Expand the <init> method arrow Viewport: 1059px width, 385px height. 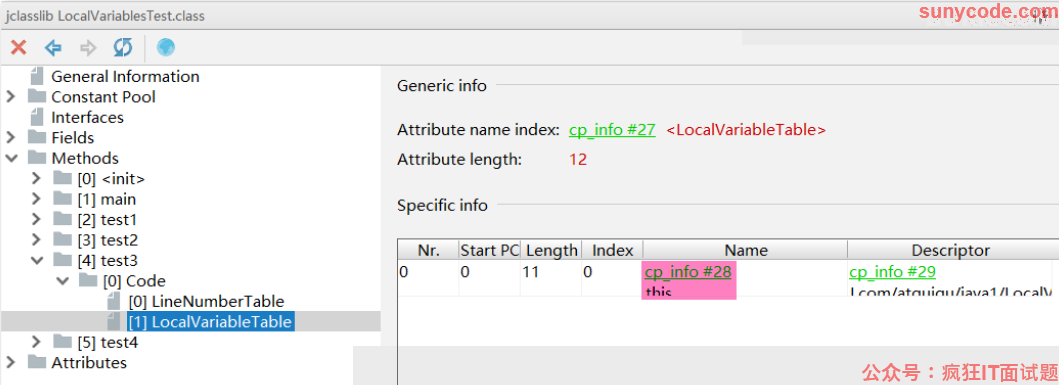point(36,179)
